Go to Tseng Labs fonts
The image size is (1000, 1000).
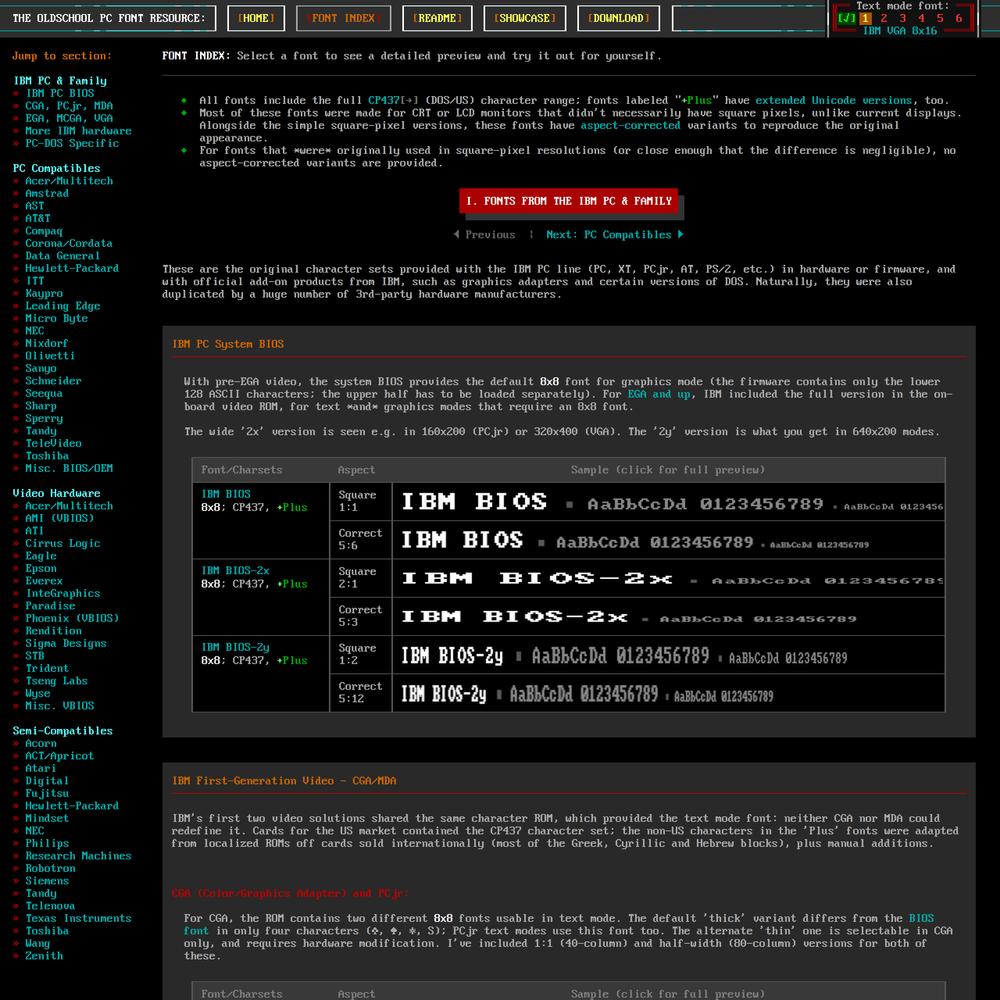click(x=56, y=681)
